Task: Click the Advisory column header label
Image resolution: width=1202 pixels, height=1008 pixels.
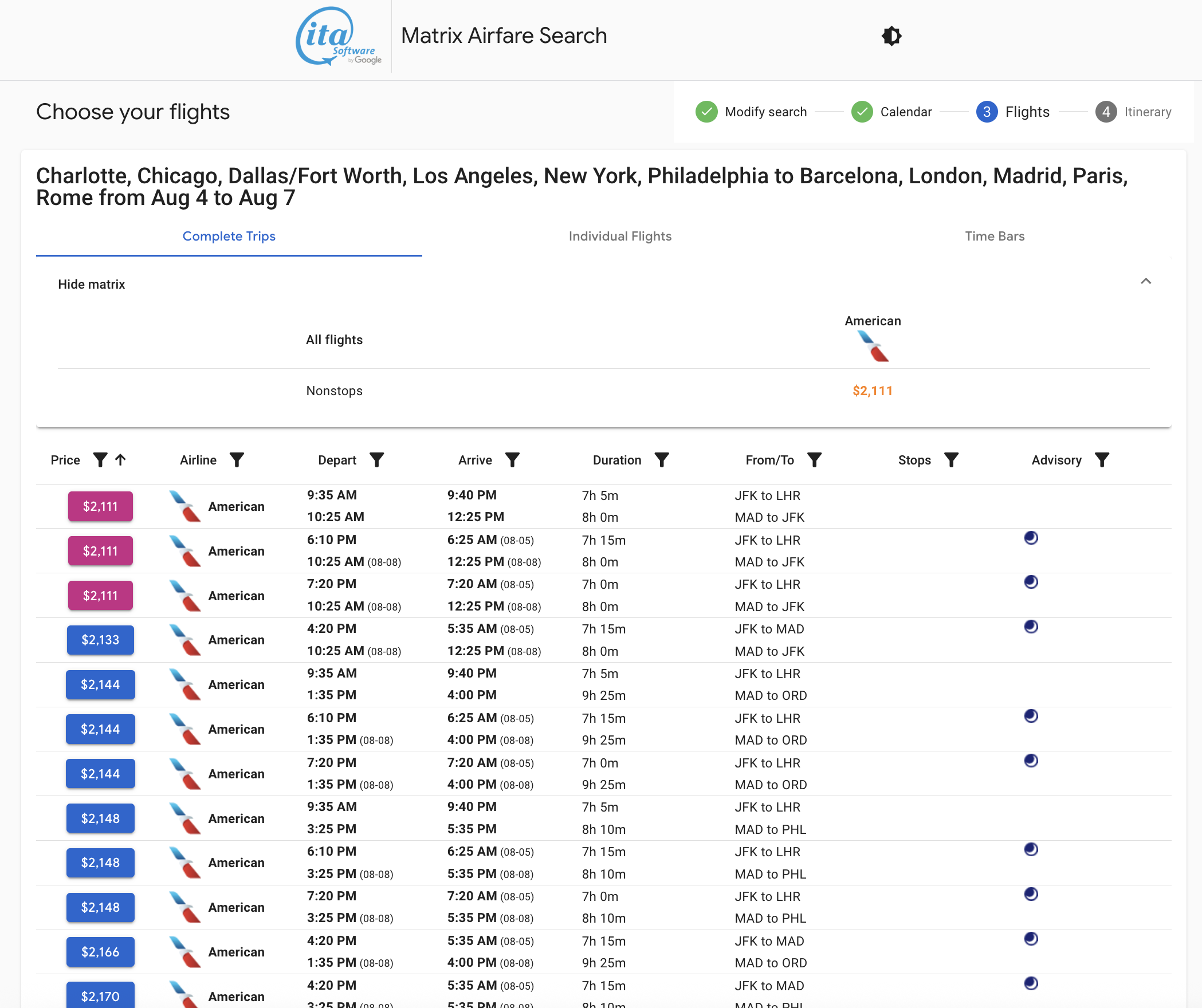Action: point(1056,460)
